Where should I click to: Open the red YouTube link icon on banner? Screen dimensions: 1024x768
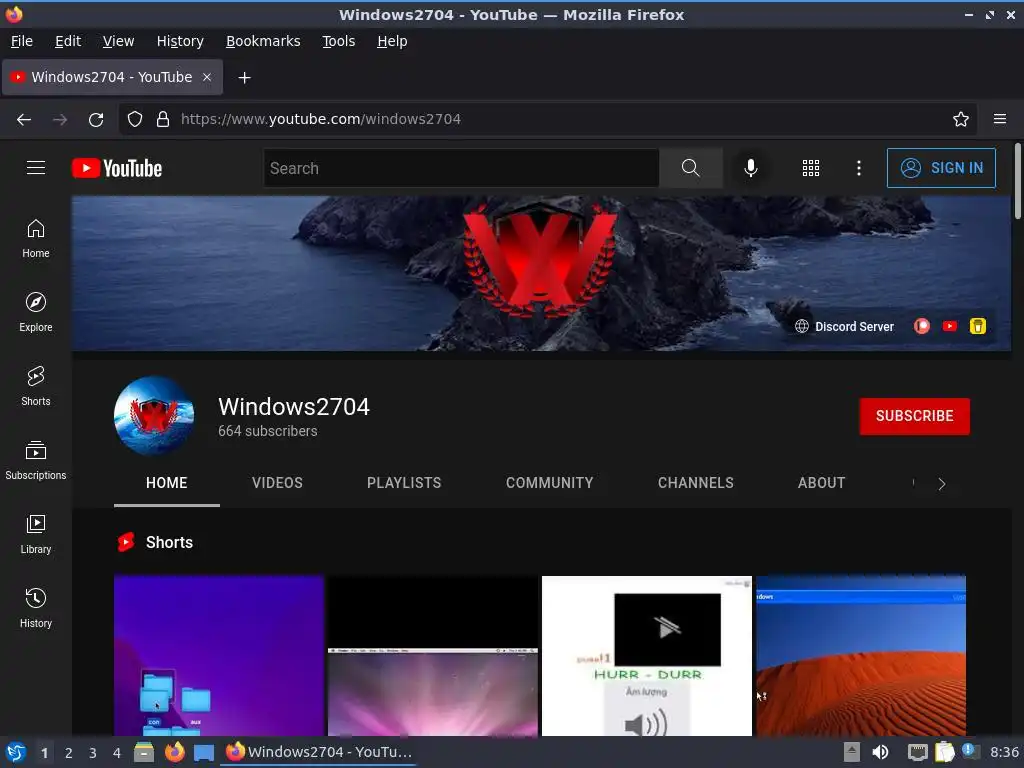950,326
